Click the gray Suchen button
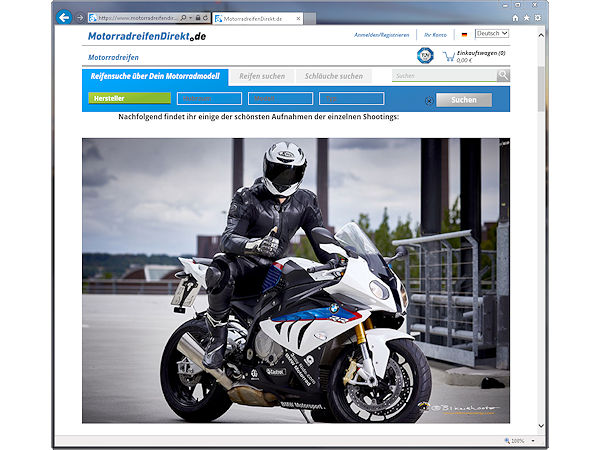Image resolution: width=600 pixels, height=450 pixels. pyautogui.click(x=464, y=100)
